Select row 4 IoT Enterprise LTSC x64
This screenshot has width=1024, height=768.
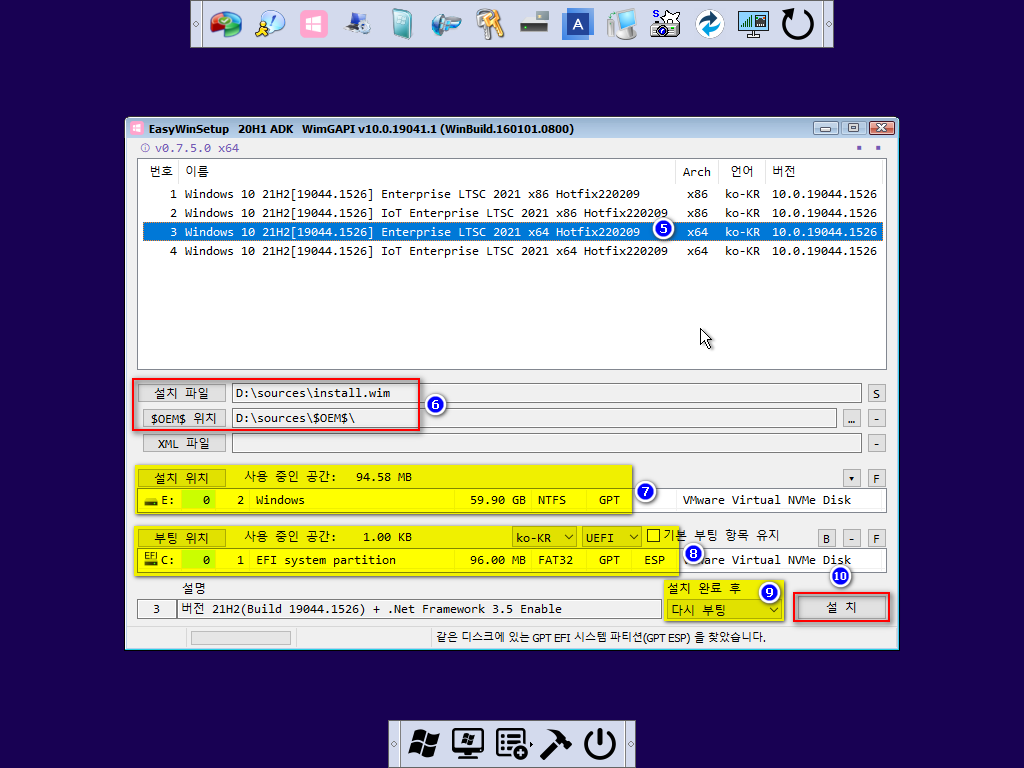[x=513, y=251]
